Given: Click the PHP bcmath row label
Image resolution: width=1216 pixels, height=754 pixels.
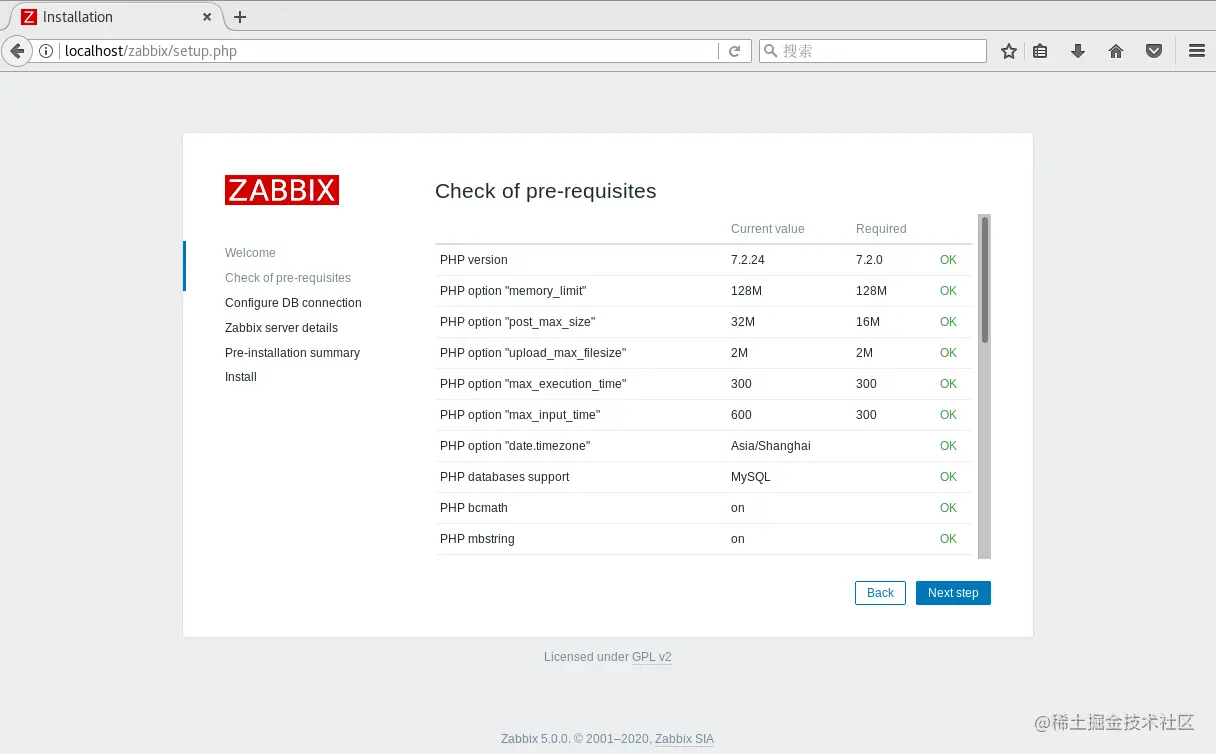Looking at the screenshot, I should point(474,508).
